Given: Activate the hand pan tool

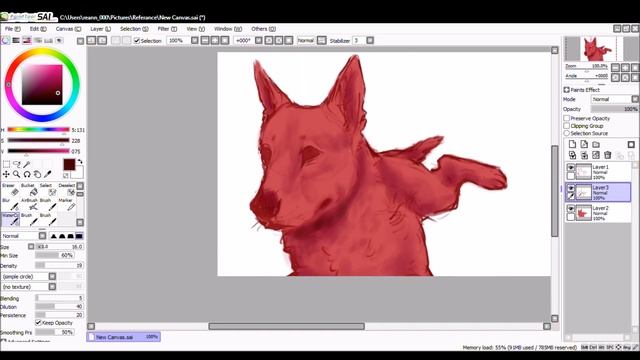Looking at the screenshot, I should coord(37,174).
